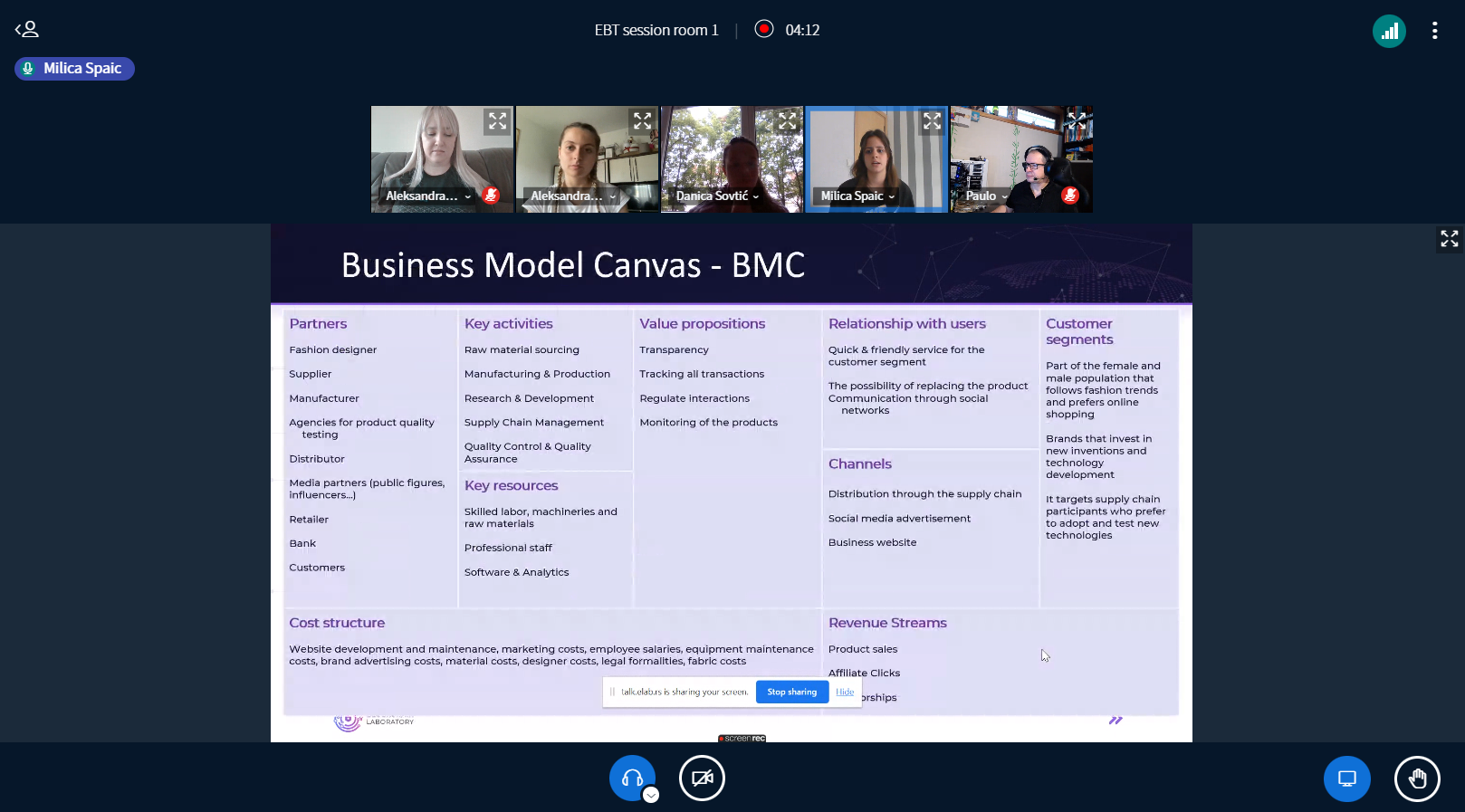Open connection status indicator

[x=1388, y=31]
